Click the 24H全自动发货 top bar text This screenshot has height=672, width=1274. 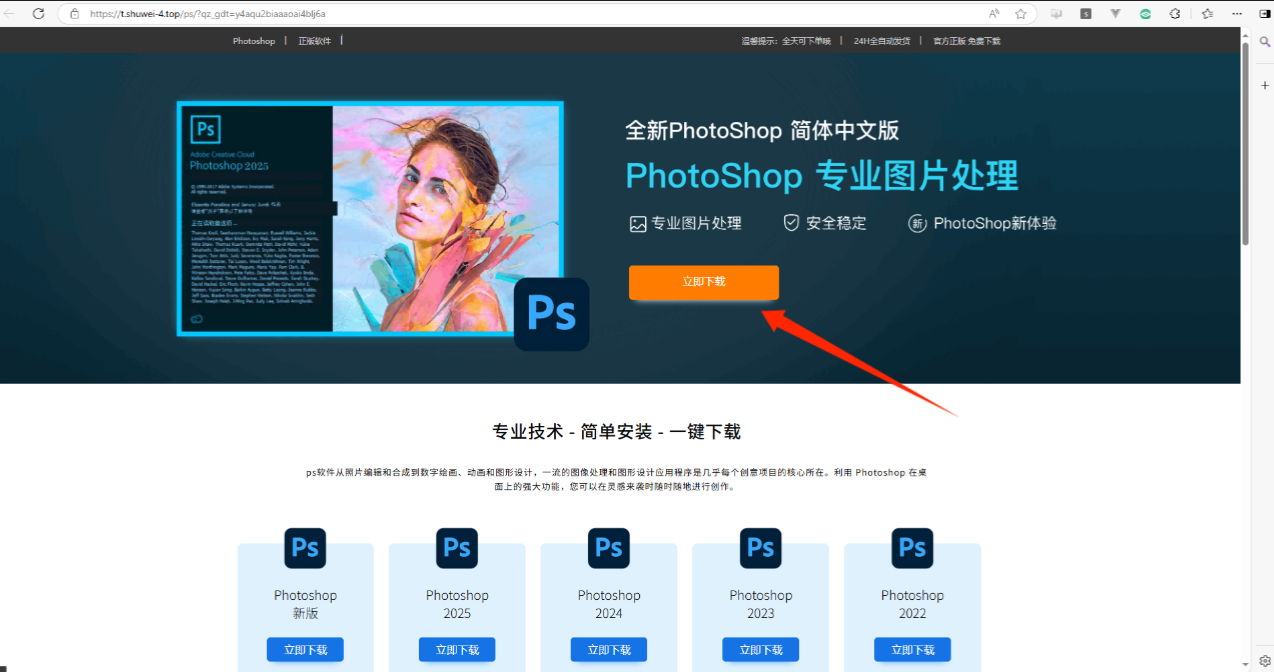(x=882, y=41)
